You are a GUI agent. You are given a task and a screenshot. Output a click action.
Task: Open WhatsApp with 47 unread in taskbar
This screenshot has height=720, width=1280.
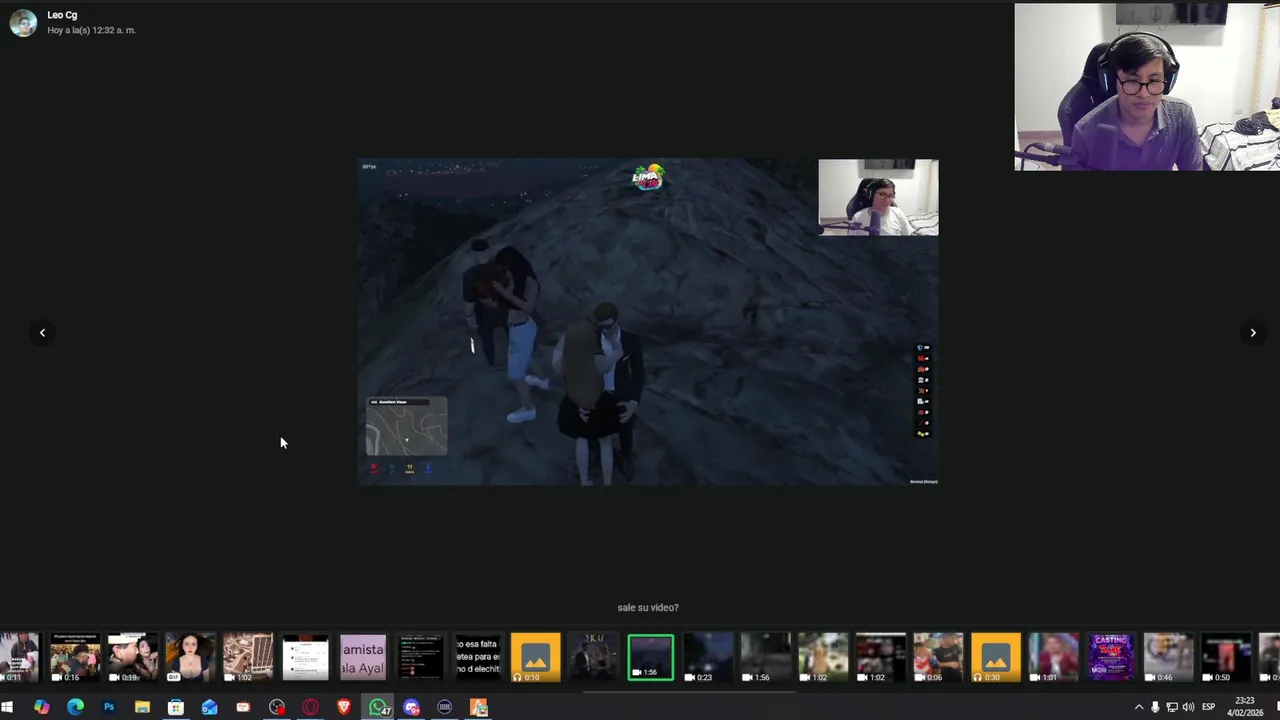tap(379, 707)
